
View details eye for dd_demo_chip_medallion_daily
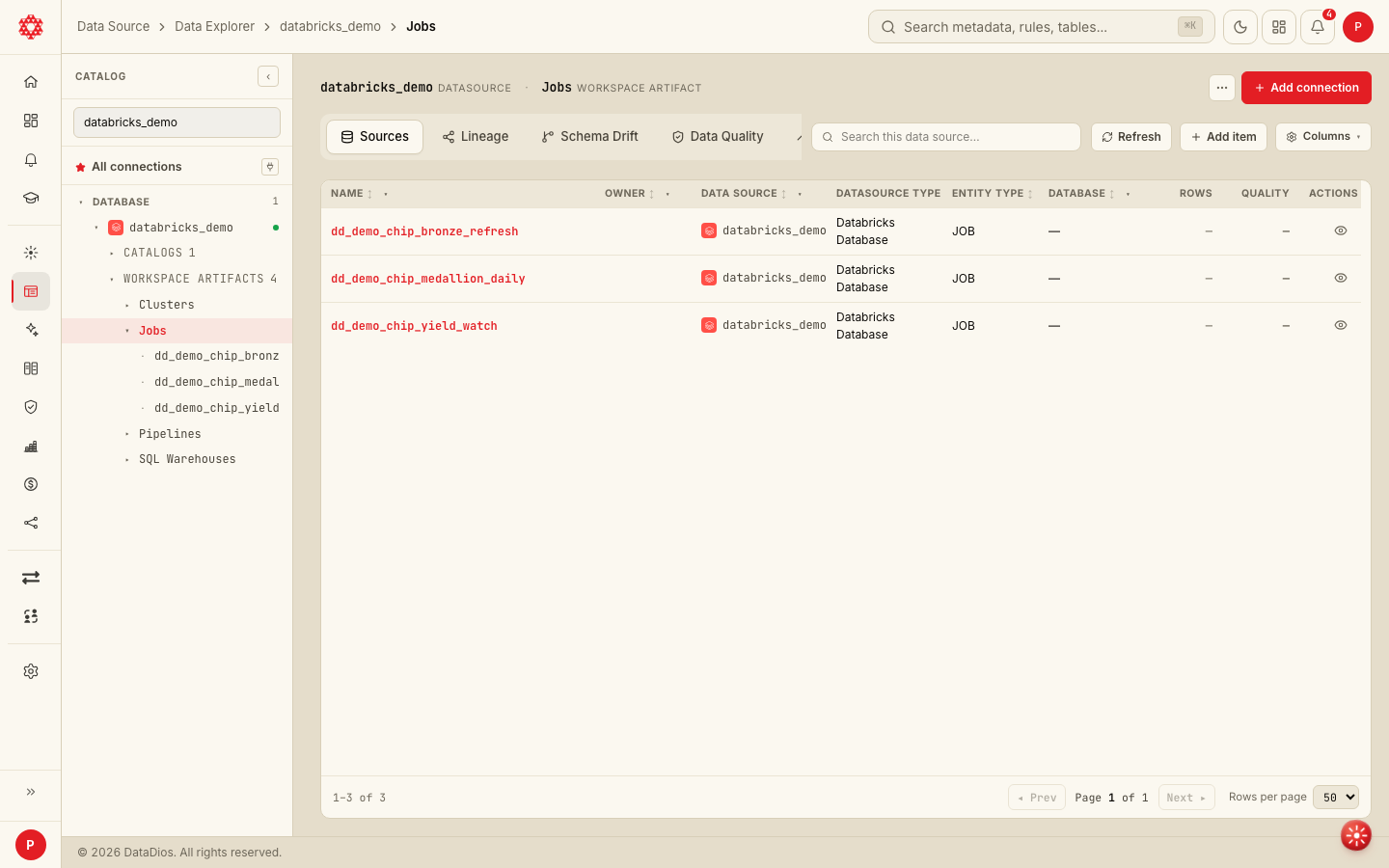1341,278
